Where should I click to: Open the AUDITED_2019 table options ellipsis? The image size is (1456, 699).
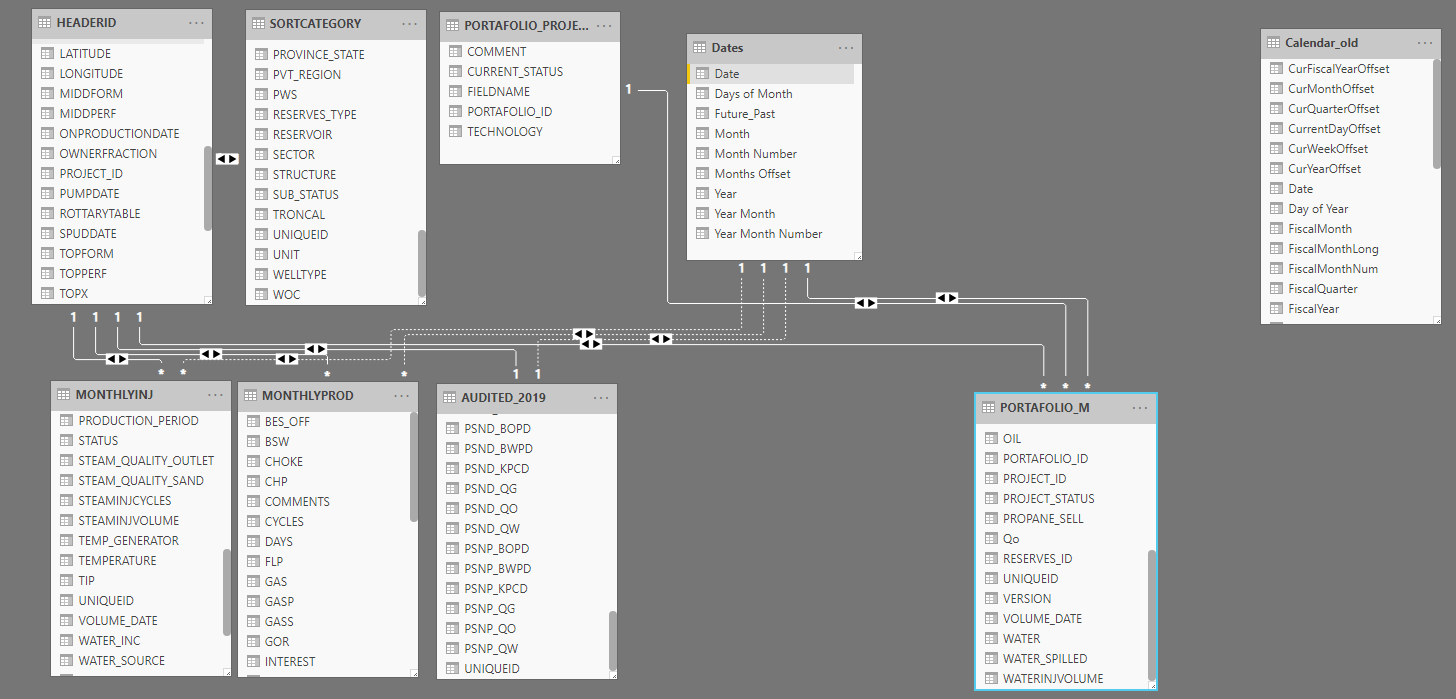pos(601,397)
